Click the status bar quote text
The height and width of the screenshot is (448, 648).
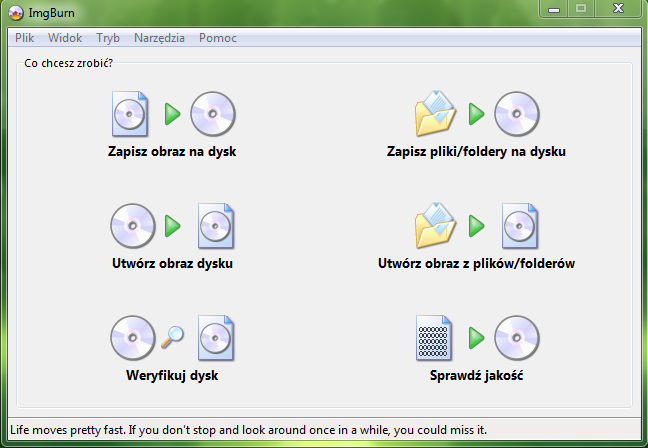tap(248, 430)
